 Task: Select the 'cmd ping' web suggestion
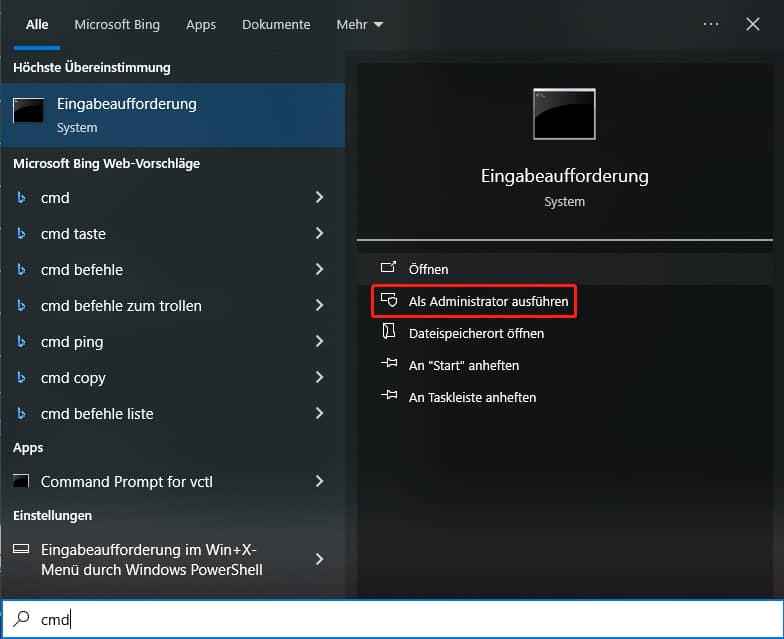[x=173, y=342]
